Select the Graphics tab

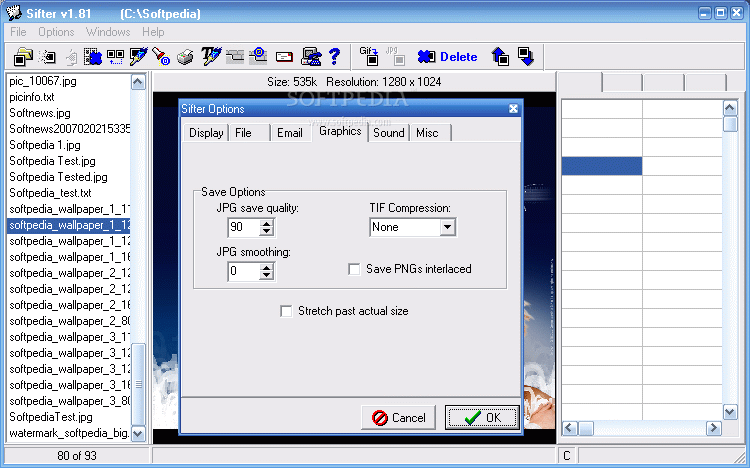(340, 132)
